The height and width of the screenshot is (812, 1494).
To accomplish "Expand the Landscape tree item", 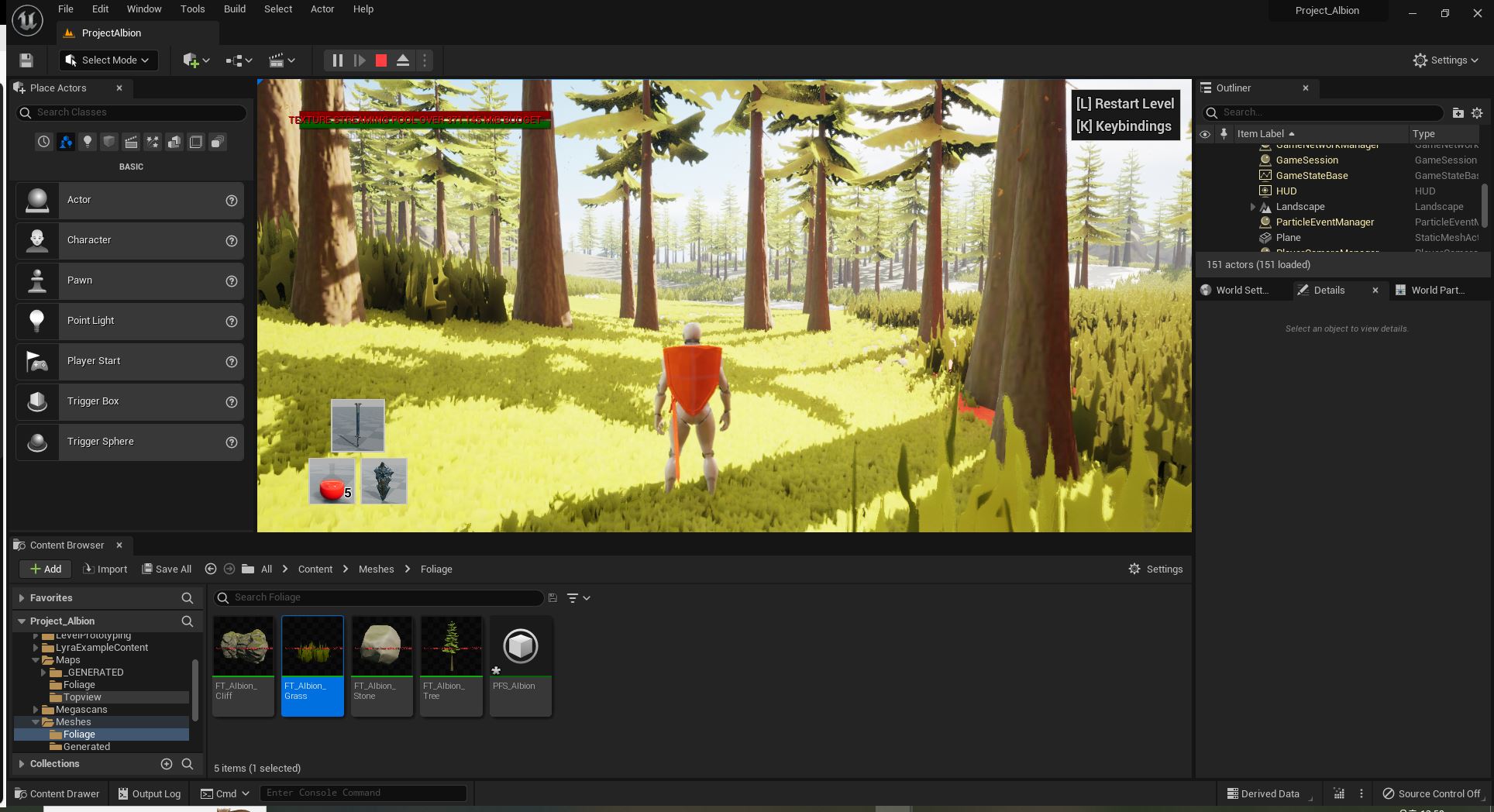I will tap(1252, 207).
